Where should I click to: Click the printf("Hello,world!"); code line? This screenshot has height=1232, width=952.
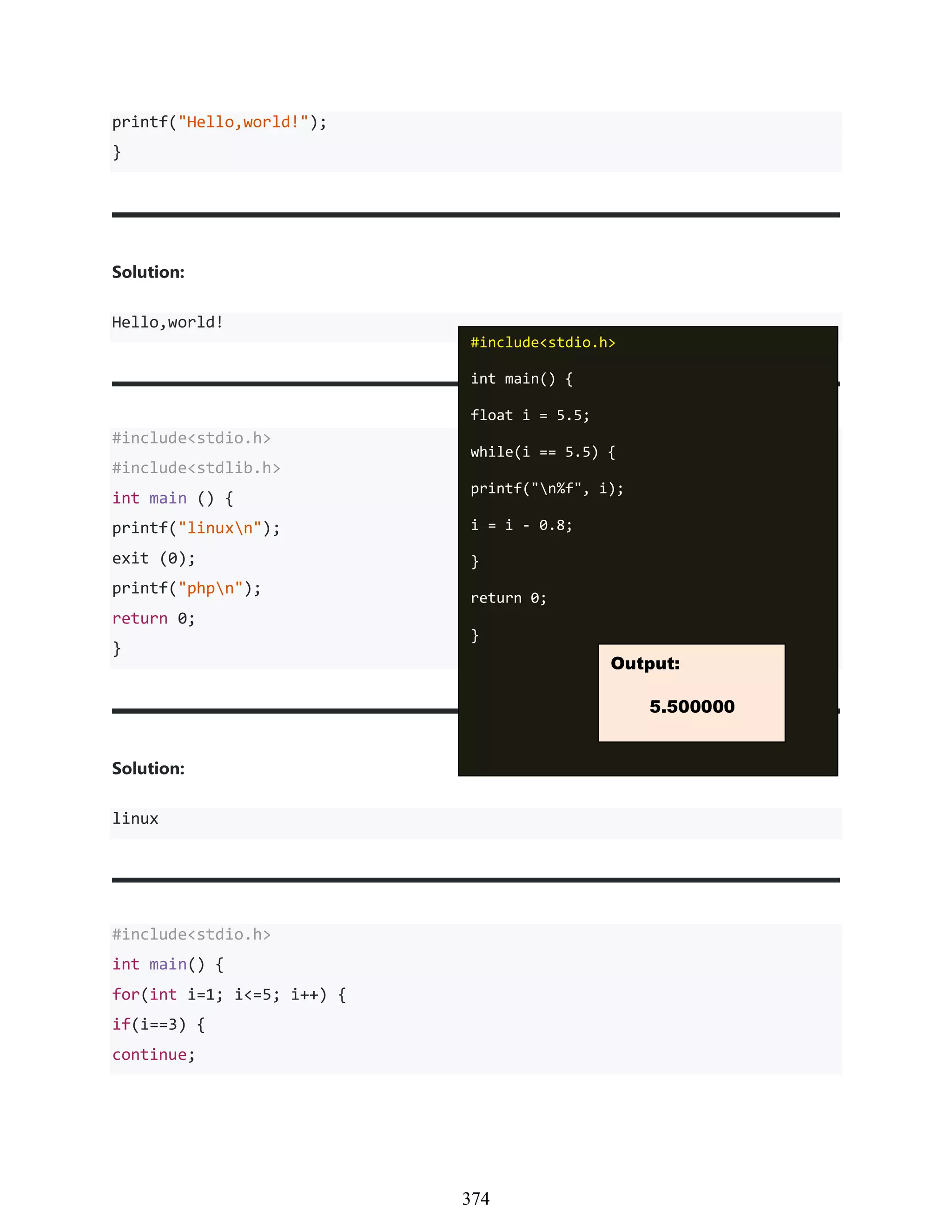tap(219, 122)
